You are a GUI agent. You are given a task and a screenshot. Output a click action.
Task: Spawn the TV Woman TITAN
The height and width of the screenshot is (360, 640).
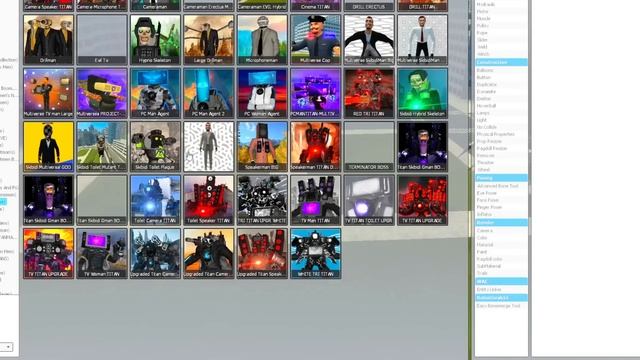[102, 253]
